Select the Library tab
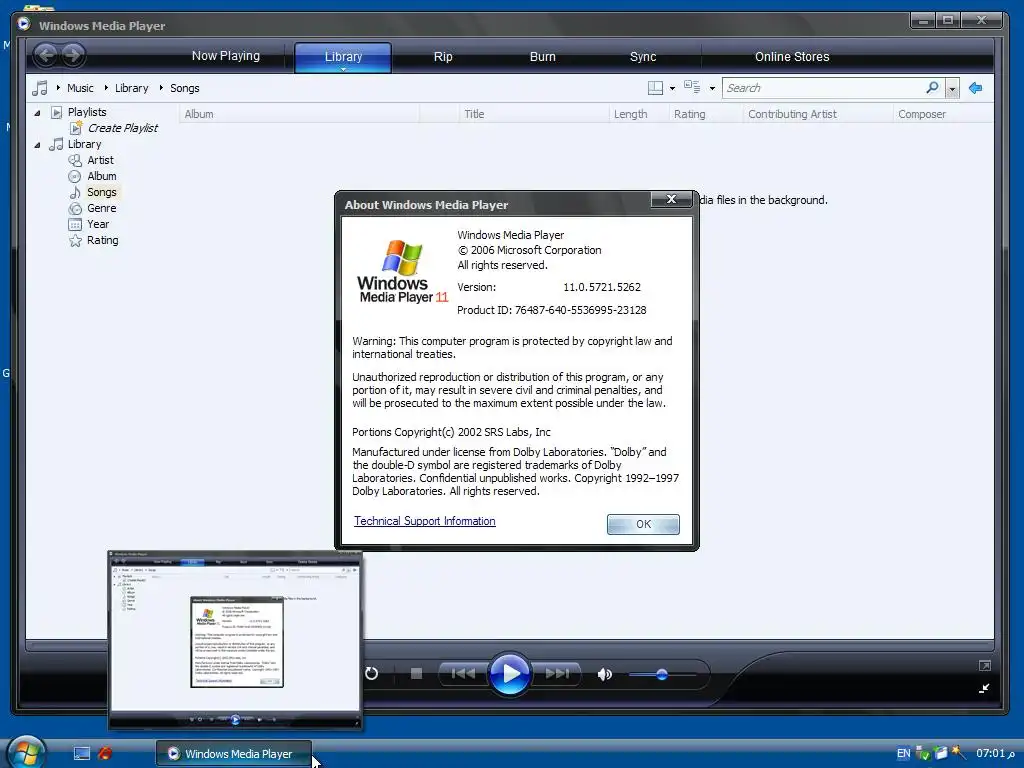The width and height of the screenshot is (1024, 768). pos(343,56)
